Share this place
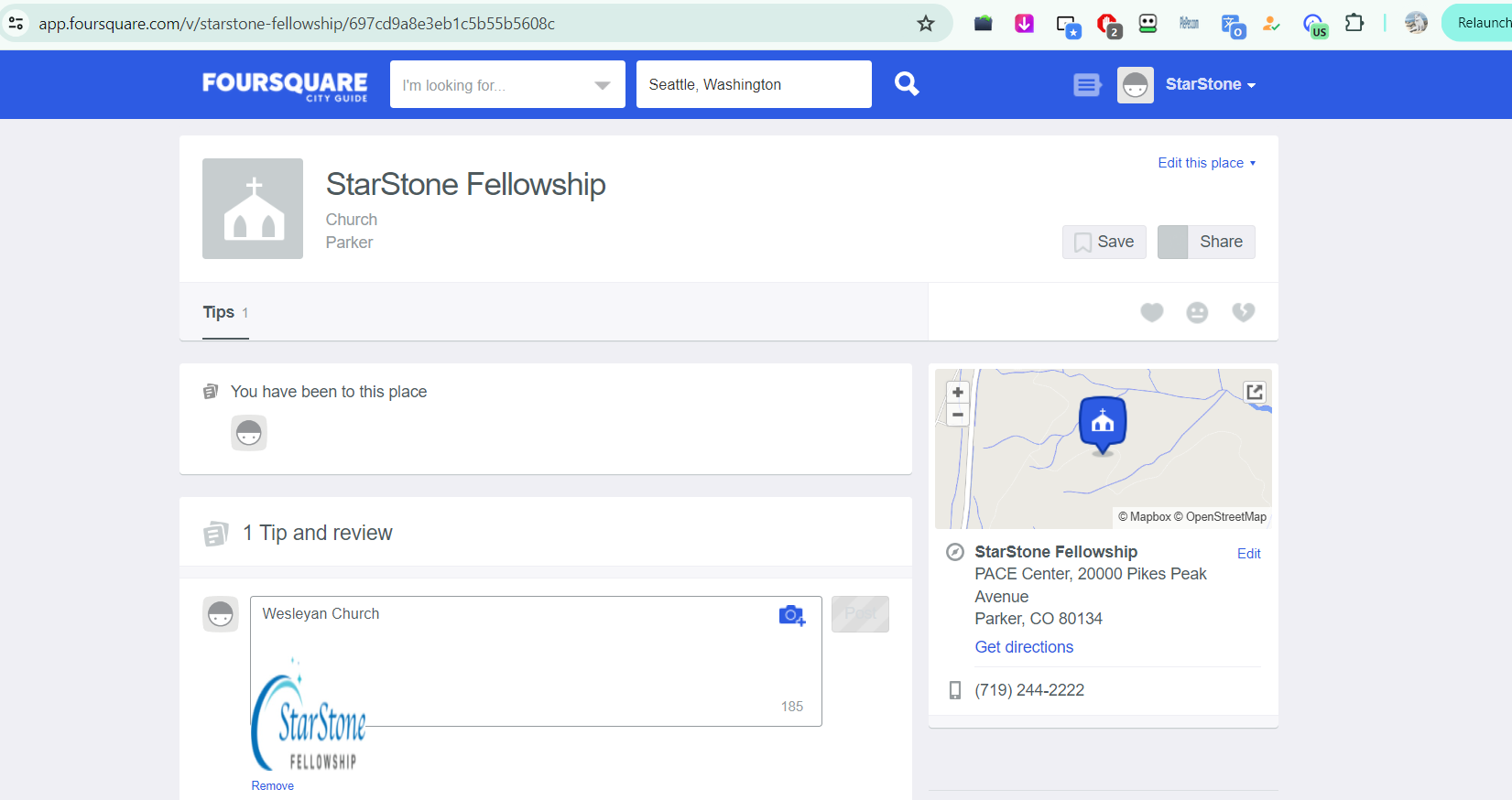This screenshot has width=1512, height=800. pyautogui.click(x=1206, y=242)
